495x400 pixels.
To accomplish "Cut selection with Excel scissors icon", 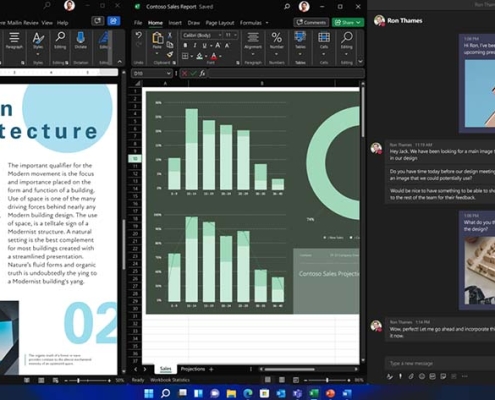I will tap(170, 35).
